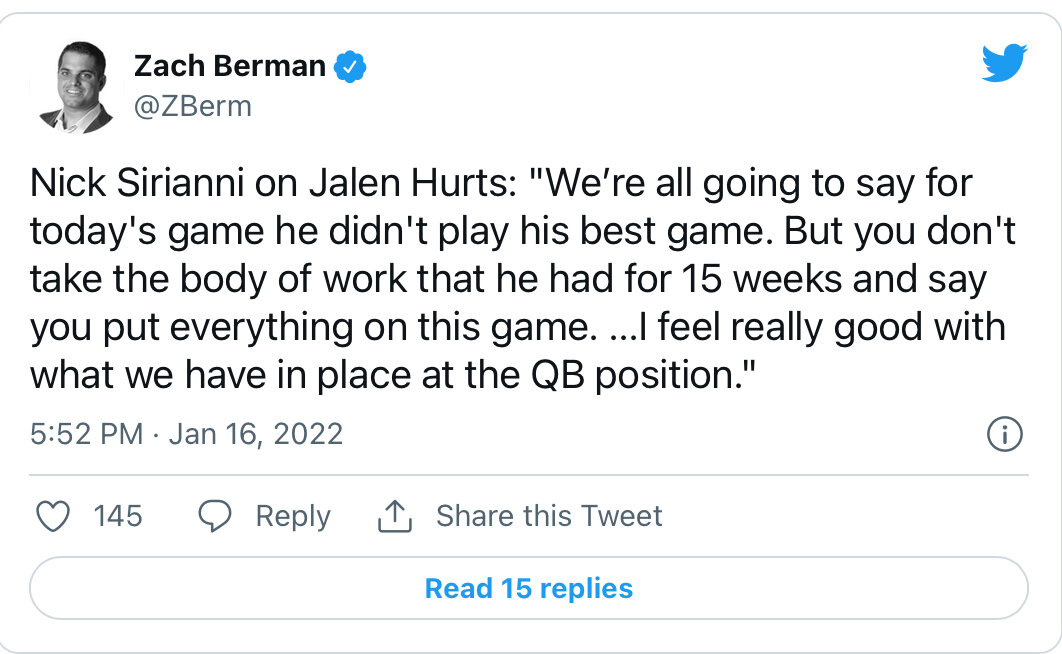Click the Jan 16, 2022 date
This screenshot has width=1062, height=654.
coord(256,434)
